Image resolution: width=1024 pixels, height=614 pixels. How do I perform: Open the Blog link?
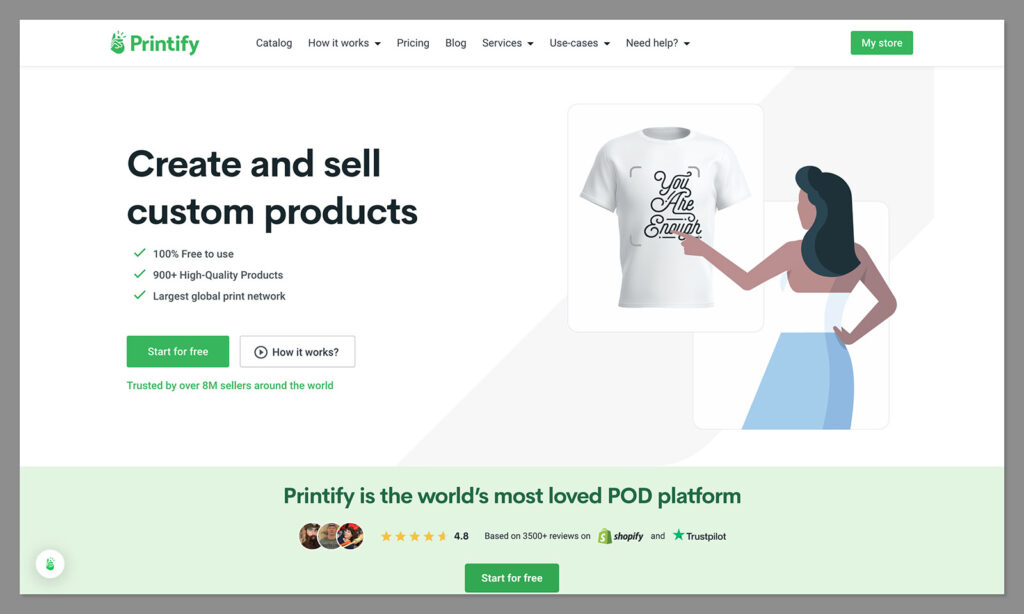[x=455, y=43]
